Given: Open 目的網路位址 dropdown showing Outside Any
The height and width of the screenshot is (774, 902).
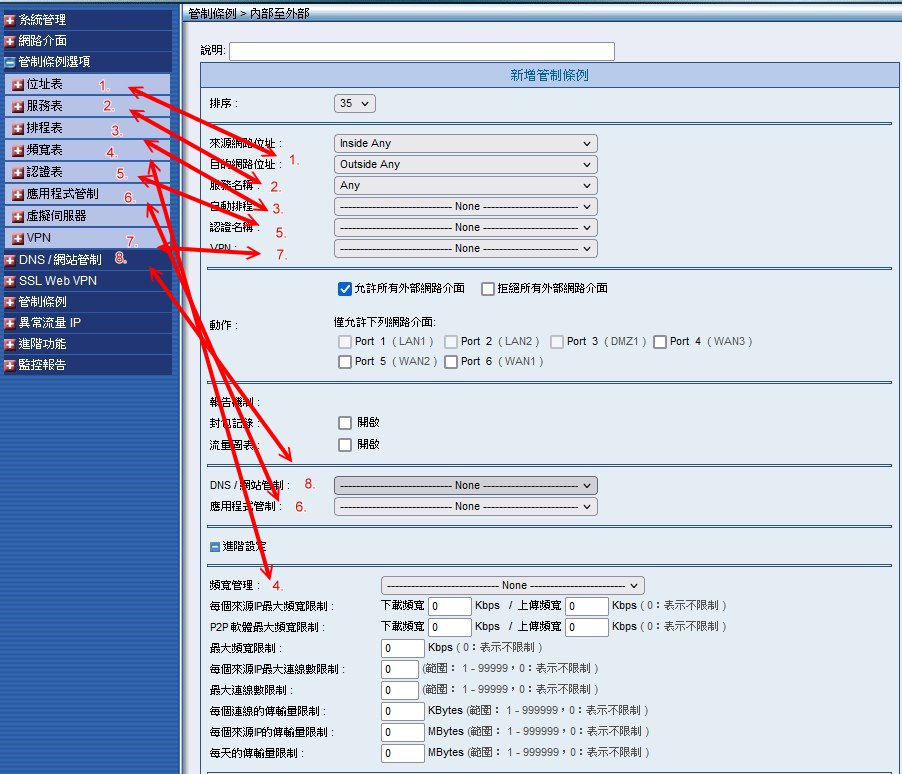Looking at the screenshot, I should click(x=465, y=165).
